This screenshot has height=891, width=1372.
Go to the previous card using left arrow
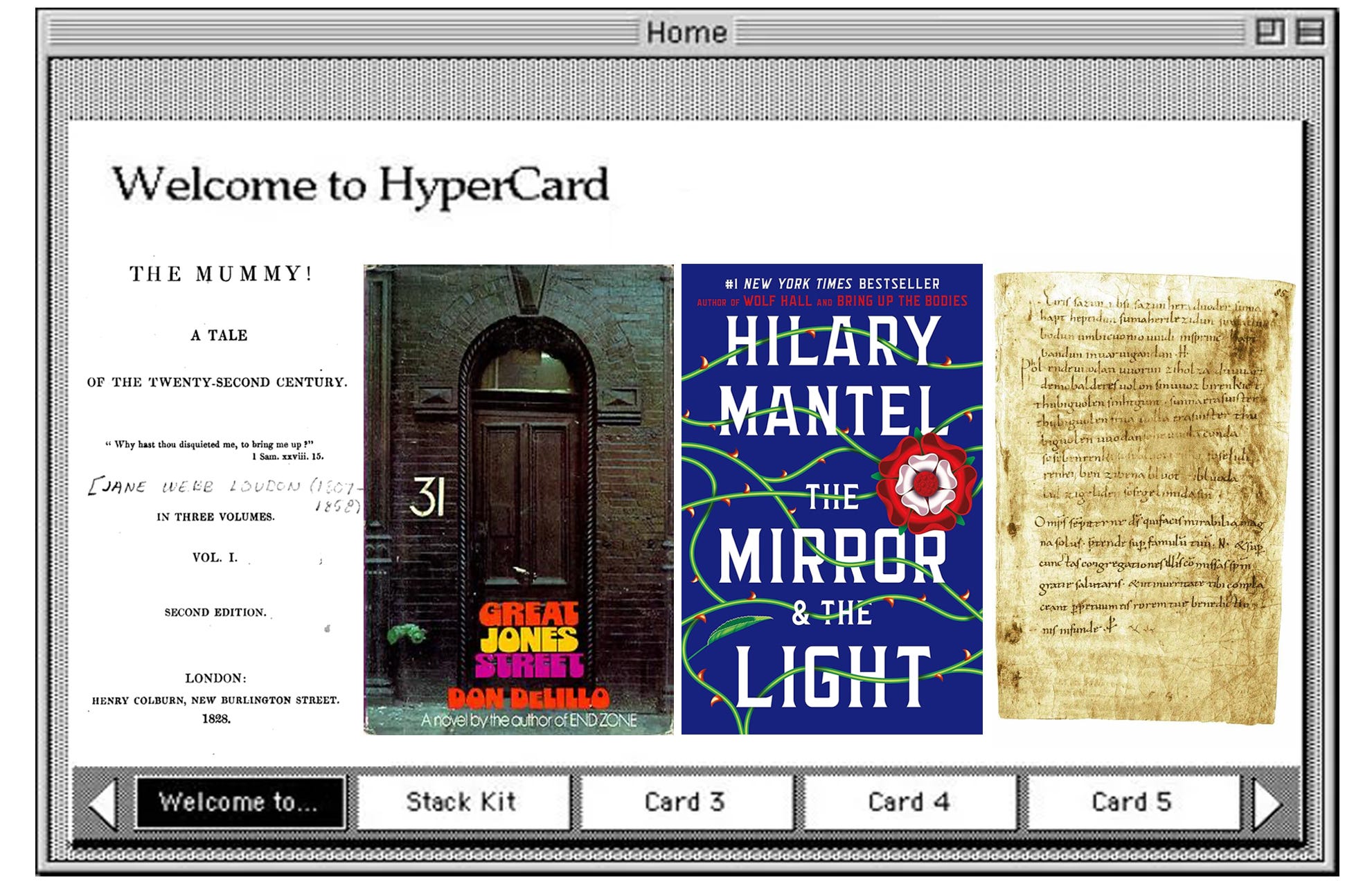(104, 803)
